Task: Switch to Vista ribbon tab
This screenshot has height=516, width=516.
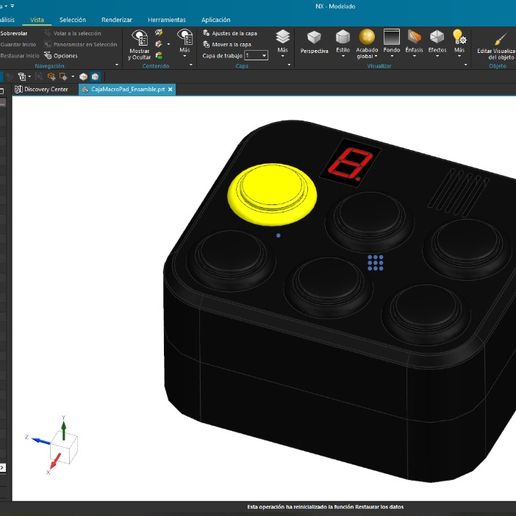Action: tap(37, 20)
